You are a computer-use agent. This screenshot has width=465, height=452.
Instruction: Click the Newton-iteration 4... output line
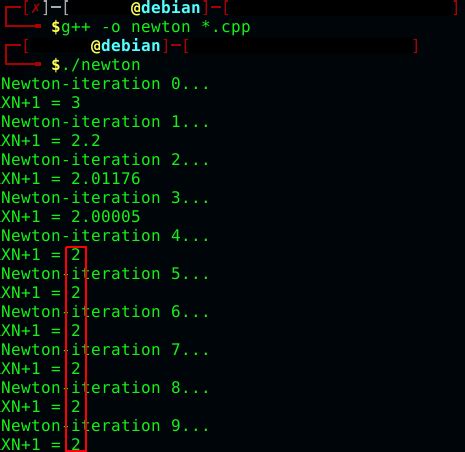(x=105, y=235)
